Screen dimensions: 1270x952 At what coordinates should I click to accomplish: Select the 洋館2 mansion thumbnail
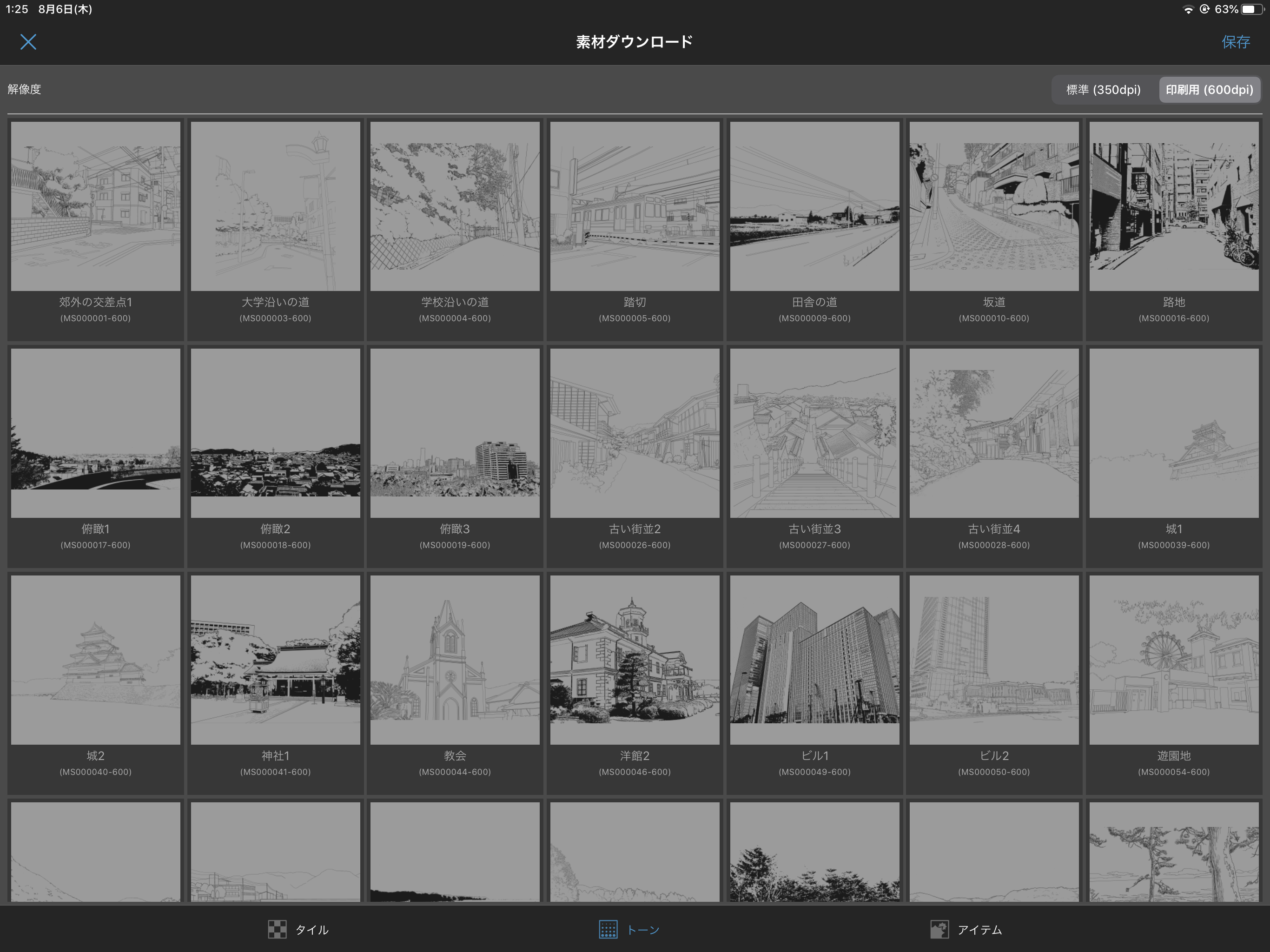point(635,660)
